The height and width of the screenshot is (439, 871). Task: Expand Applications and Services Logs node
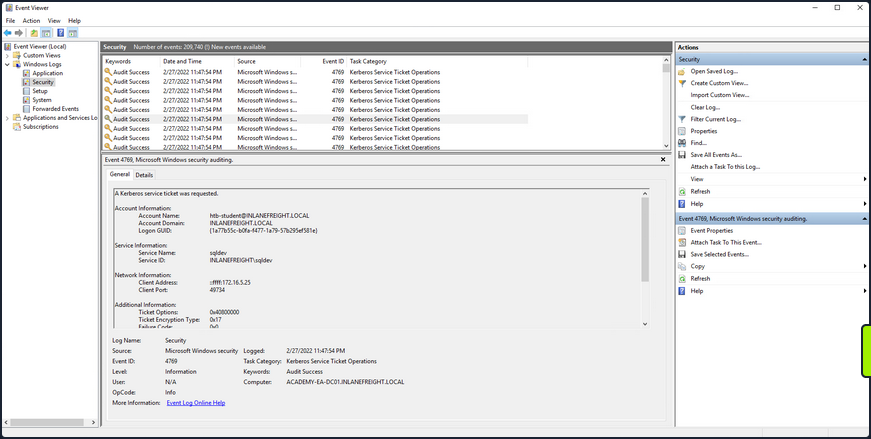click(9, 118)
